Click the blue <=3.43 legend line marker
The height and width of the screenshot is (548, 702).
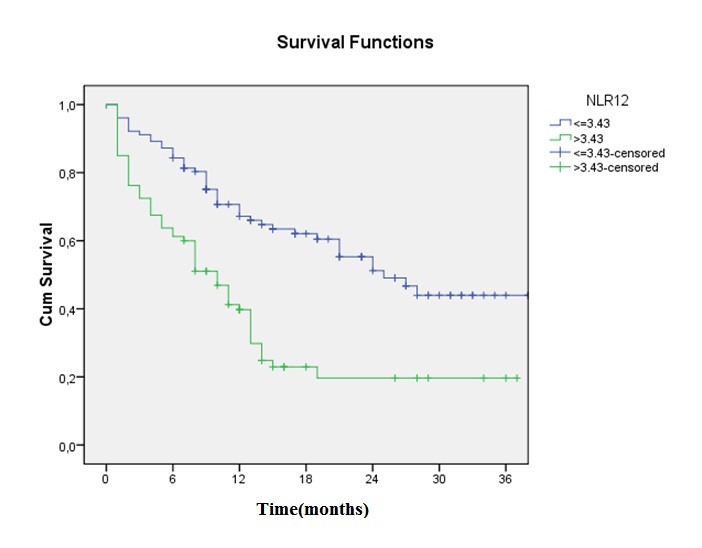click(x=558, y=123)
